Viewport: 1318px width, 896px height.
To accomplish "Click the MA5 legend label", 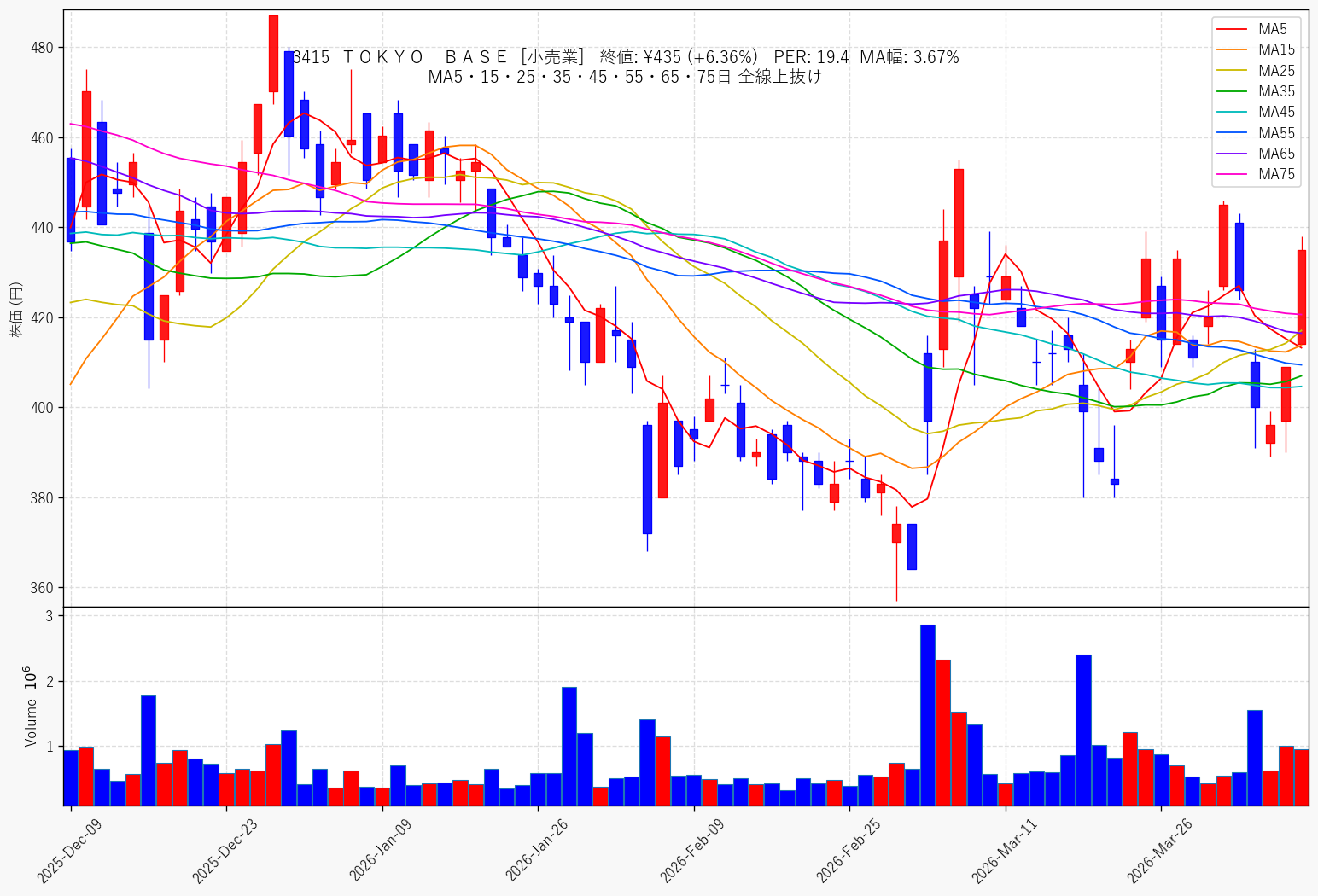I will click(1272, 29).
